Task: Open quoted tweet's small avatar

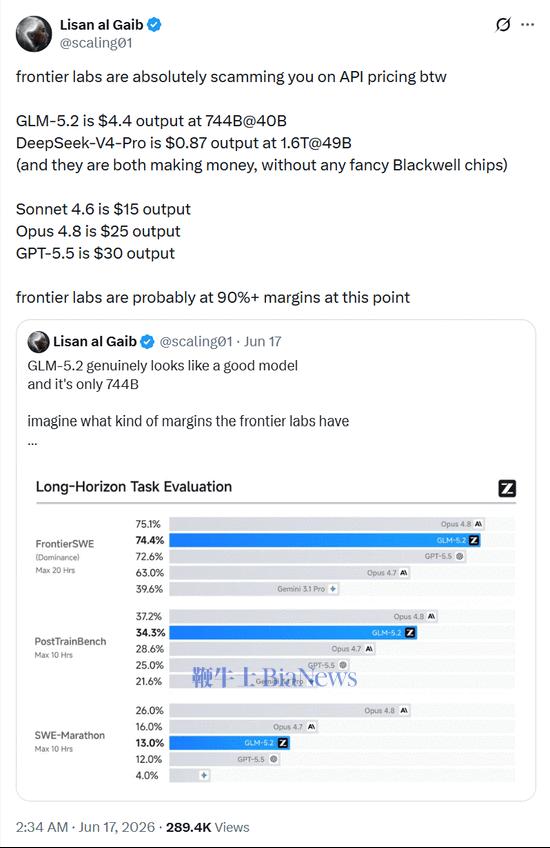Action: 38,342
